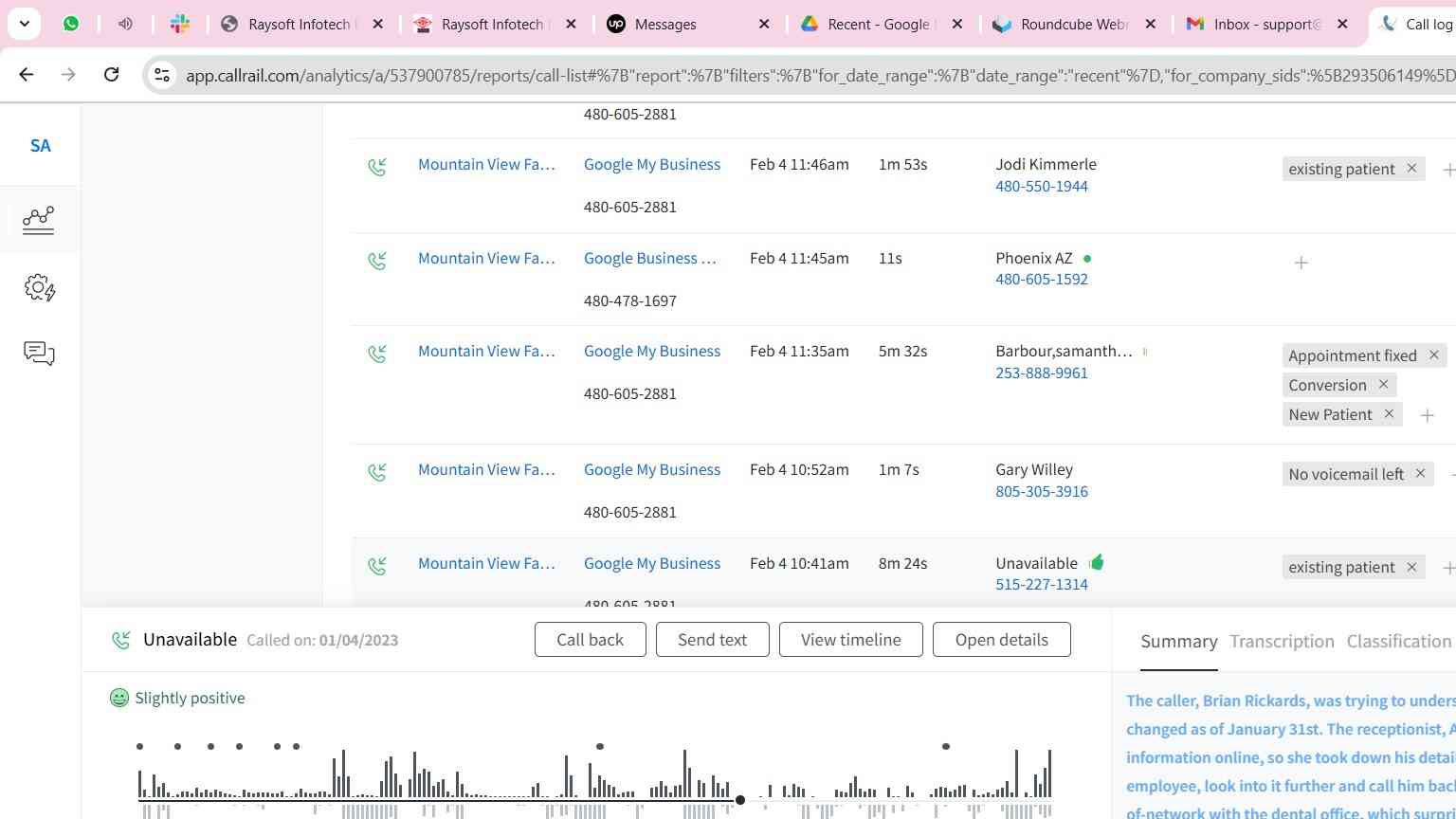Screen dimensions: 1456x819
Task: Open the tab search dropdown arrow
Action: coord(24,24)
